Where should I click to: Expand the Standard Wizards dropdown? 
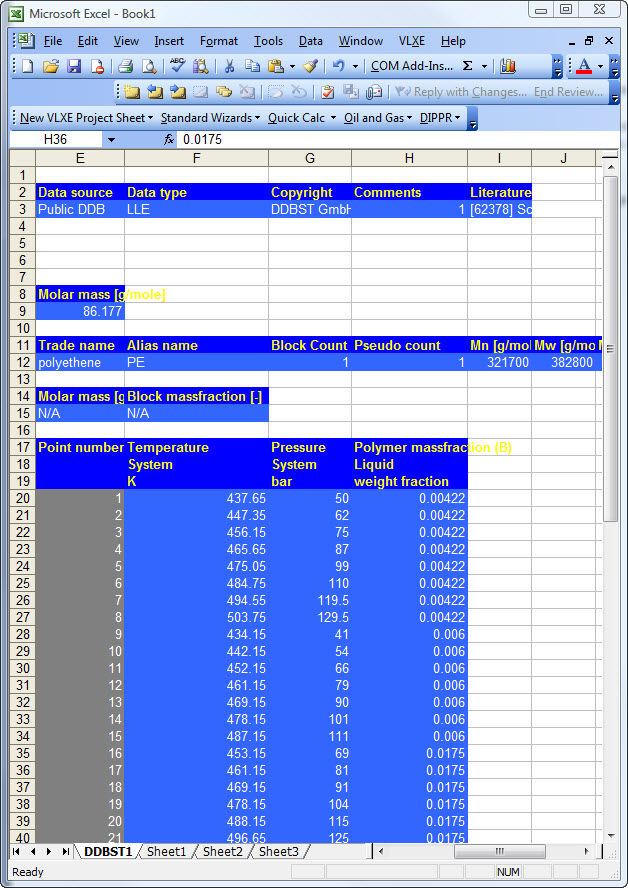[209, 118]
